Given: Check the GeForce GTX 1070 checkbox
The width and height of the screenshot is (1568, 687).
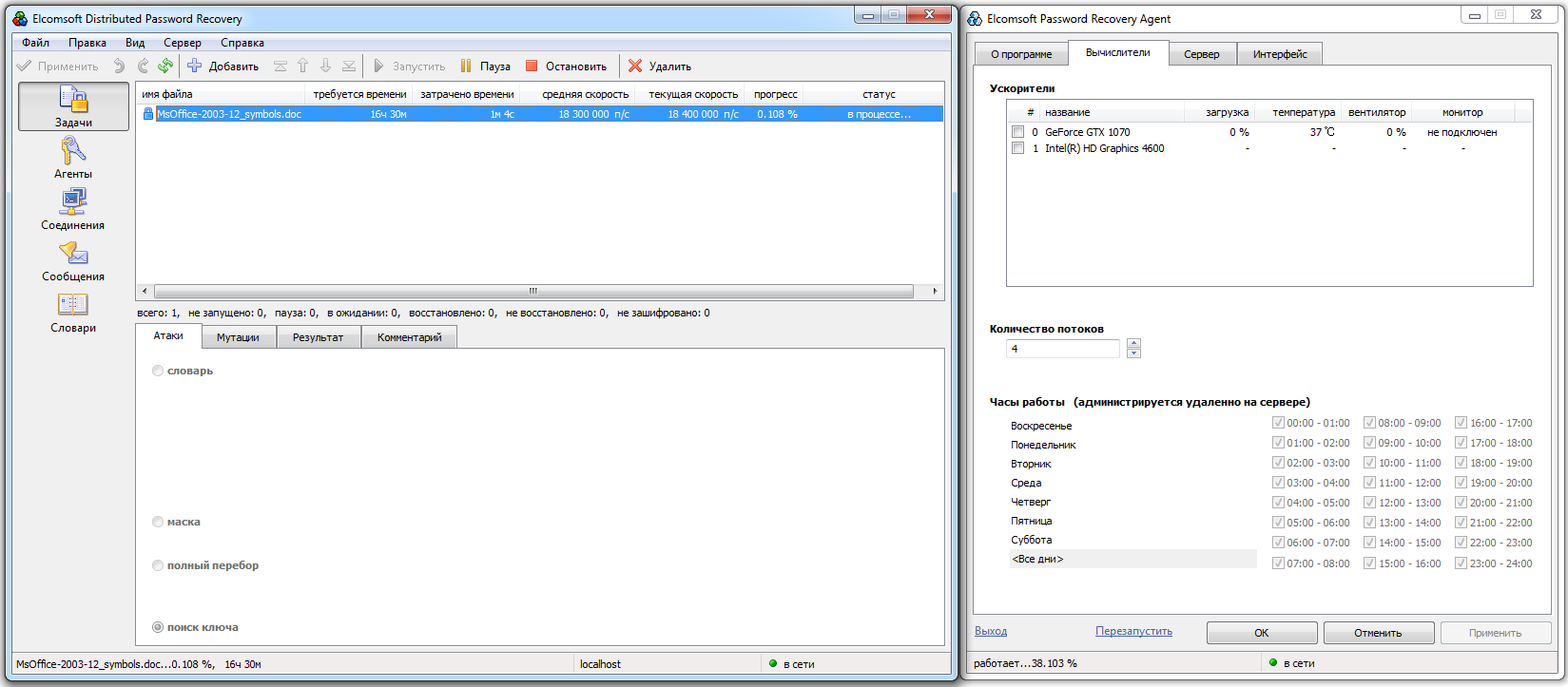Looking at the screenshot, I should point(1017,132).
